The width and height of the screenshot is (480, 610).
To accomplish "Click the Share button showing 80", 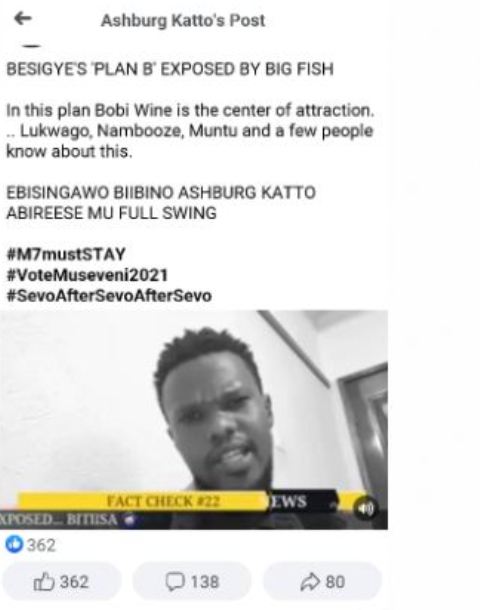I will click(x=322, y=582).
